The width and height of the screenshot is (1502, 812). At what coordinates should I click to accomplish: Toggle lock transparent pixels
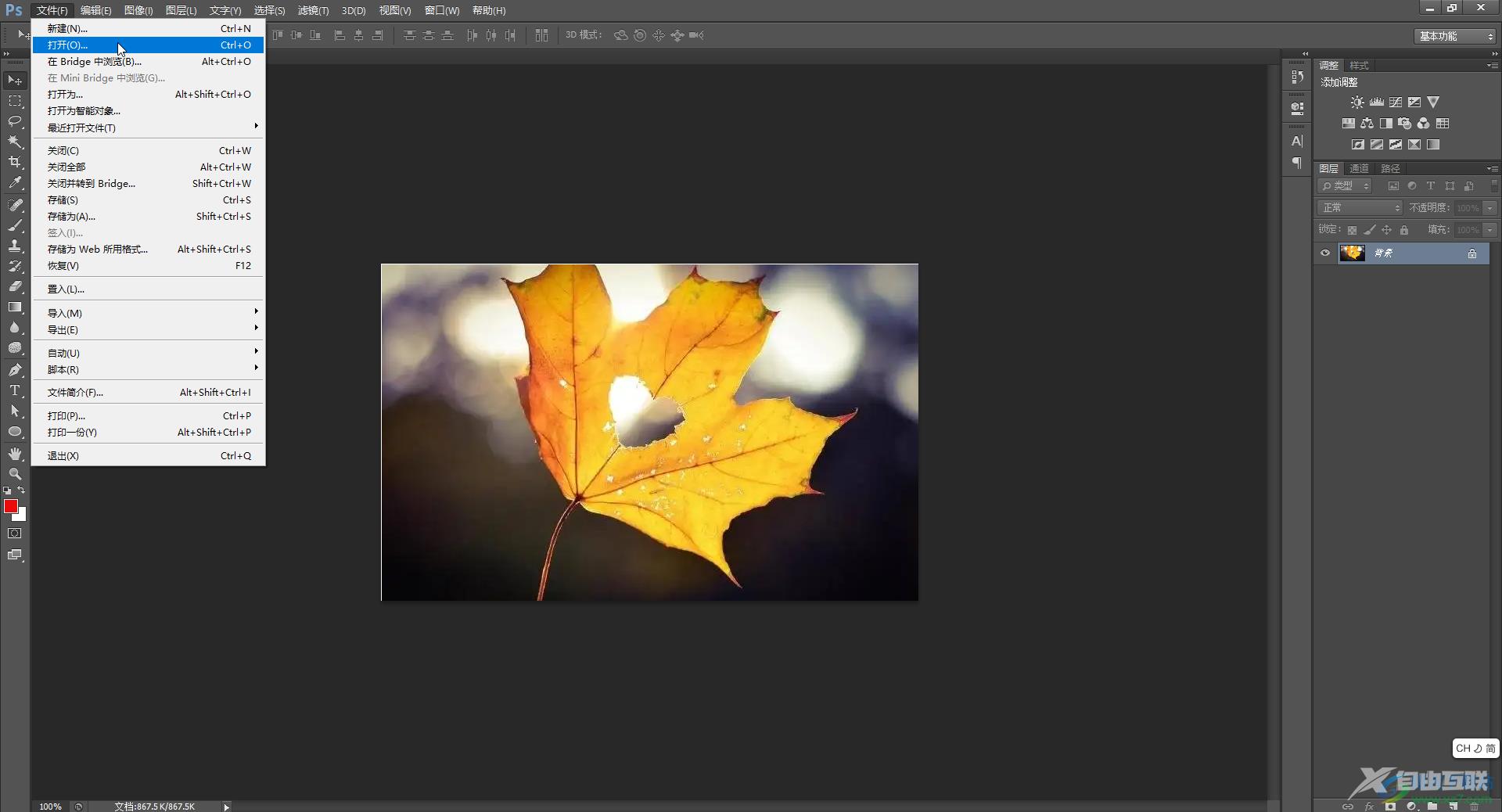1352,230
